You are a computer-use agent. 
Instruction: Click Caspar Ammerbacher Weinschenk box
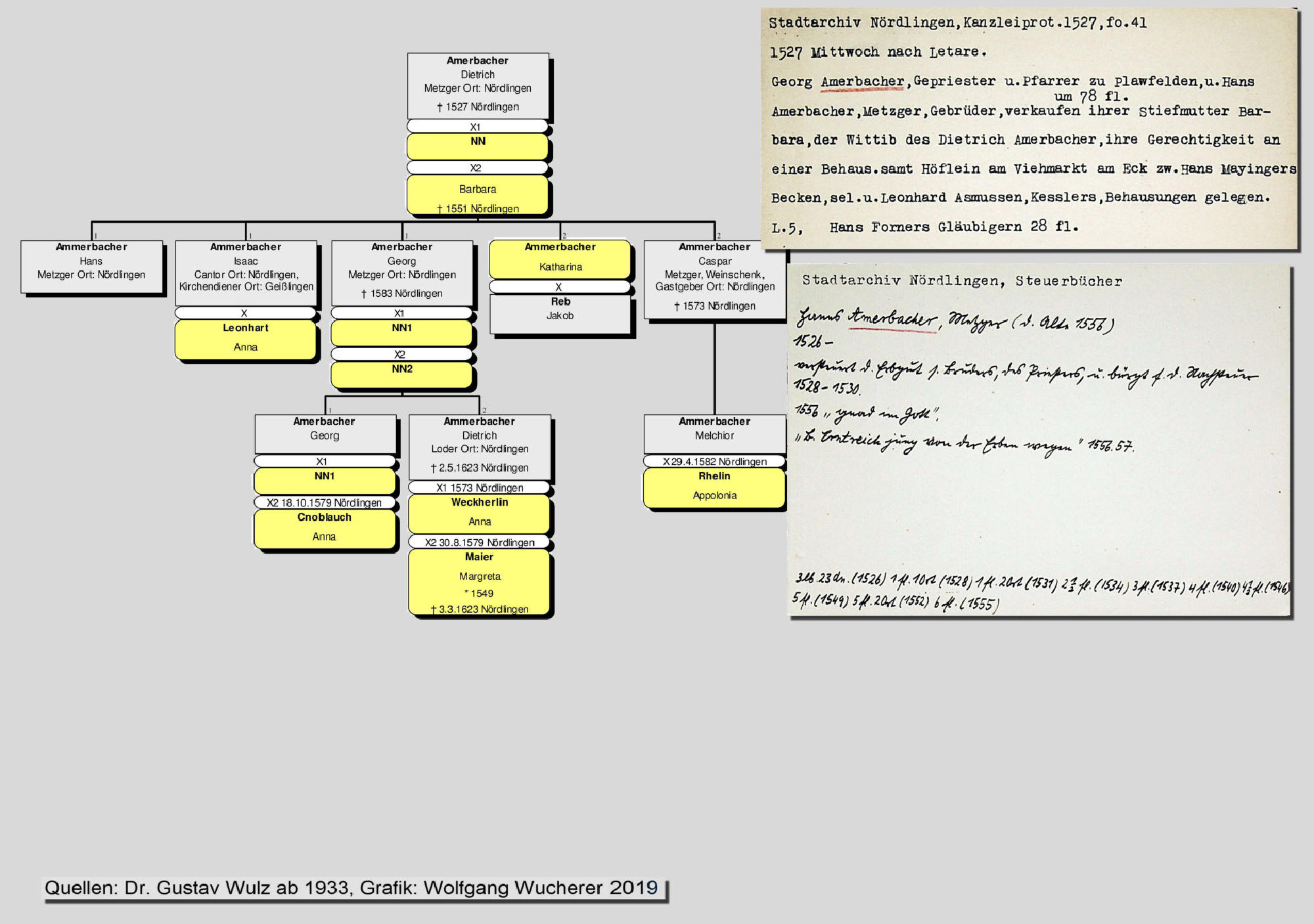pos(714,278)
